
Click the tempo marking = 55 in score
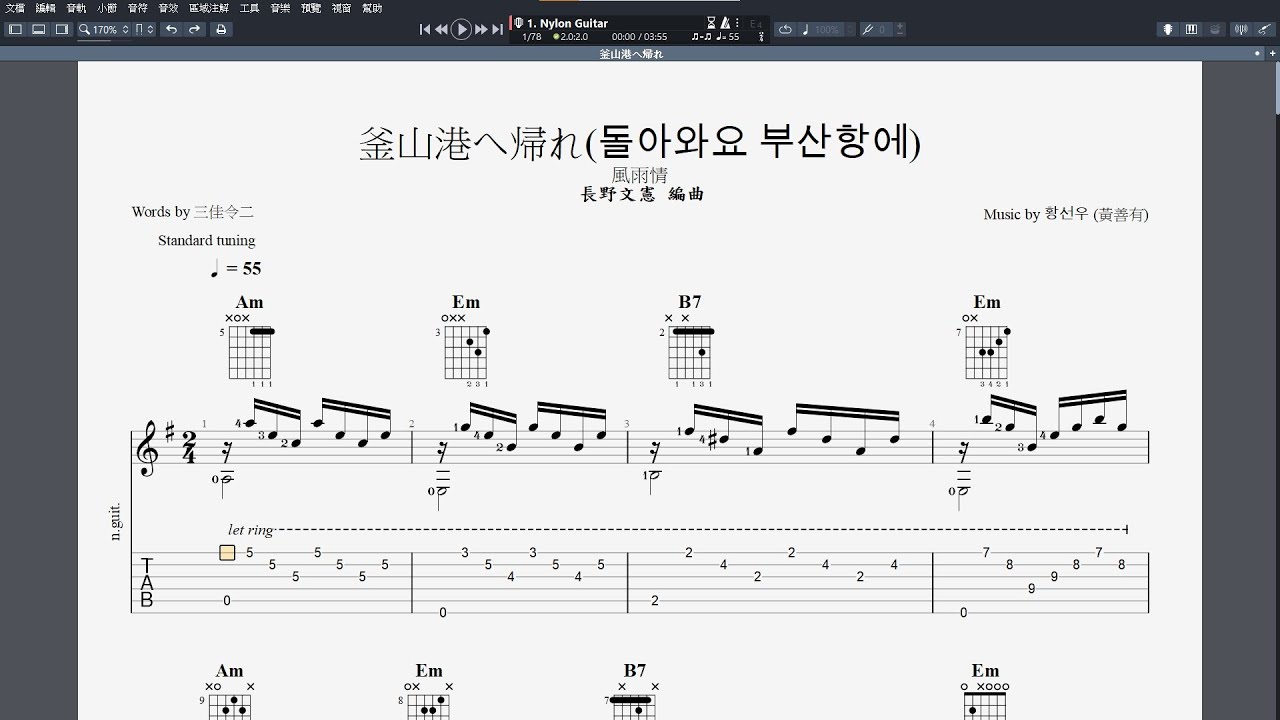point(236,268)
